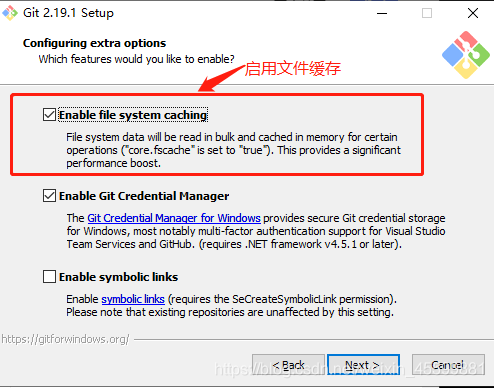The height and width of the screenshot is (388, 494).
Task: Minimize the Git Setup window
Action: 382,13
